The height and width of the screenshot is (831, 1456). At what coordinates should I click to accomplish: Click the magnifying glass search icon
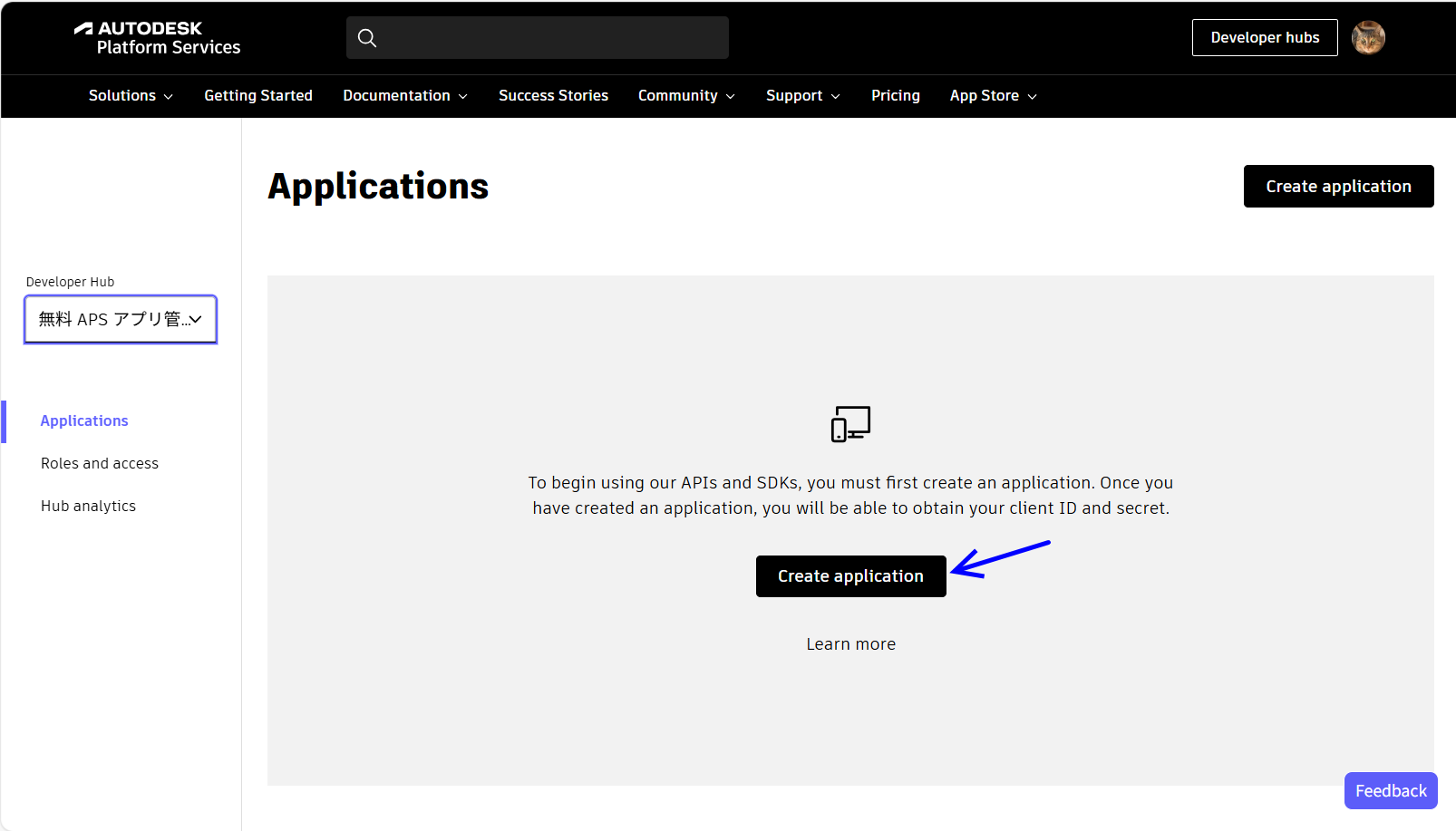pos(367,38)
